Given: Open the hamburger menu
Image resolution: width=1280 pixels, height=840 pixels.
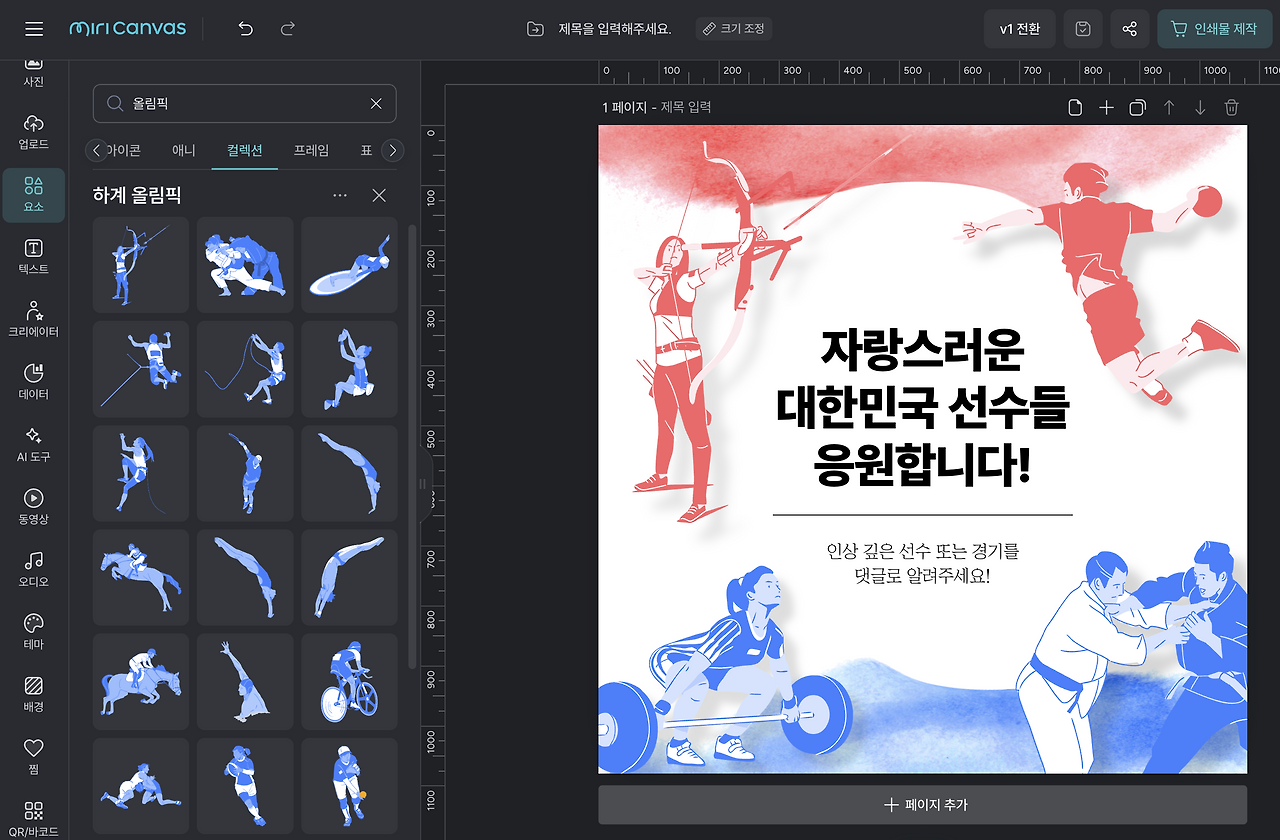Looking at the screenshot, I should coord(35,28).
